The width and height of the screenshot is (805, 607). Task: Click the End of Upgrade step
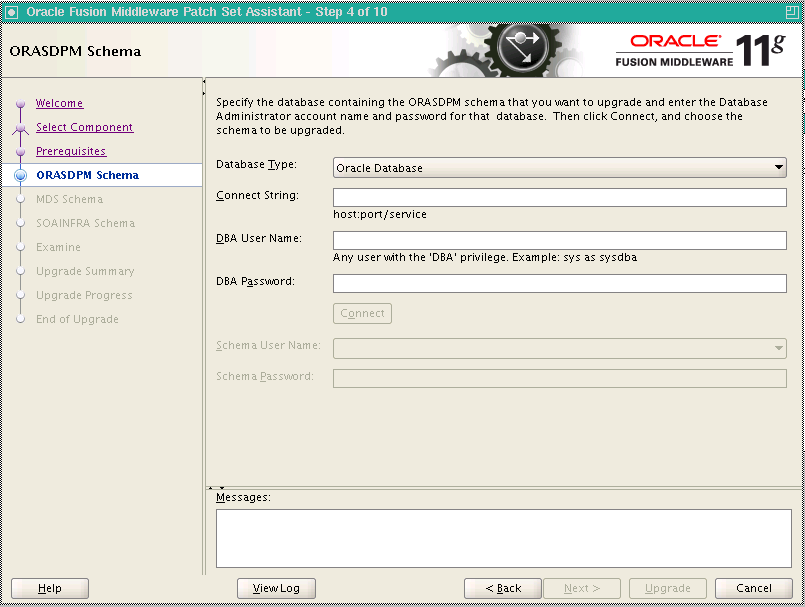77,319
